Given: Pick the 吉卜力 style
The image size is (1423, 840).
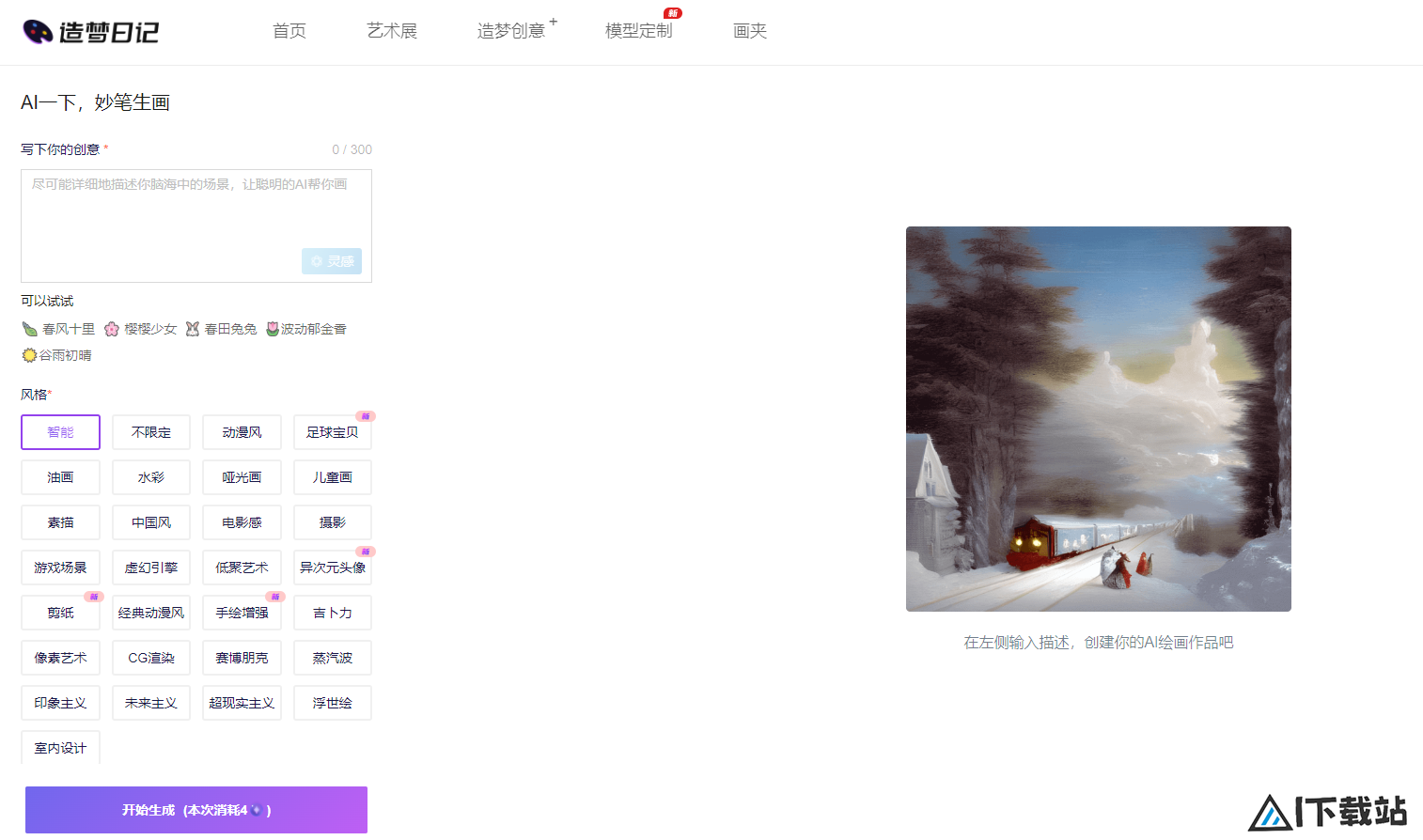Looking at the screenshot, I should [333, 613].
